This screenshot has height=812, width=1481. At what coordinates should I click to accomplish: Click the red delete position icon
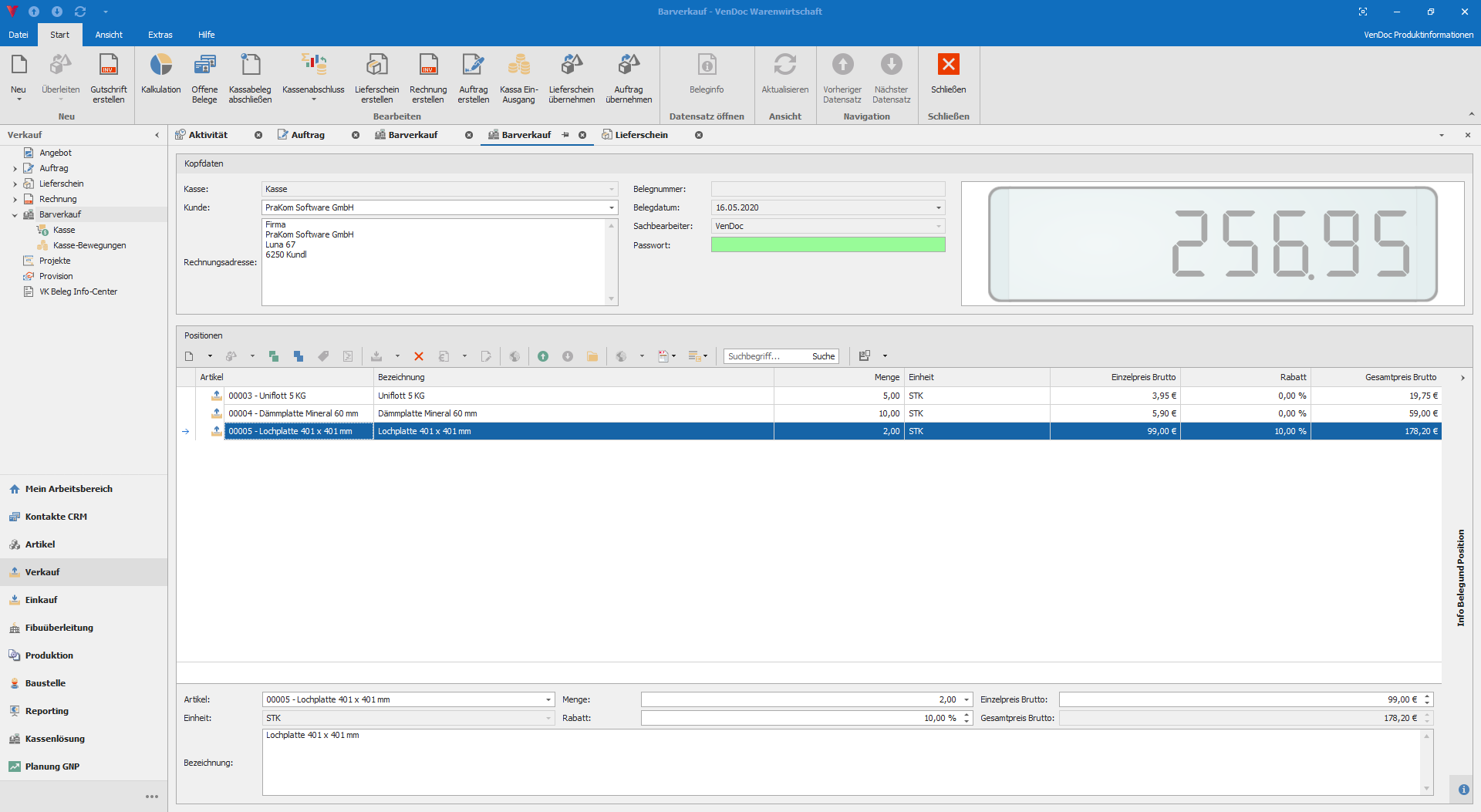(419, 356)
